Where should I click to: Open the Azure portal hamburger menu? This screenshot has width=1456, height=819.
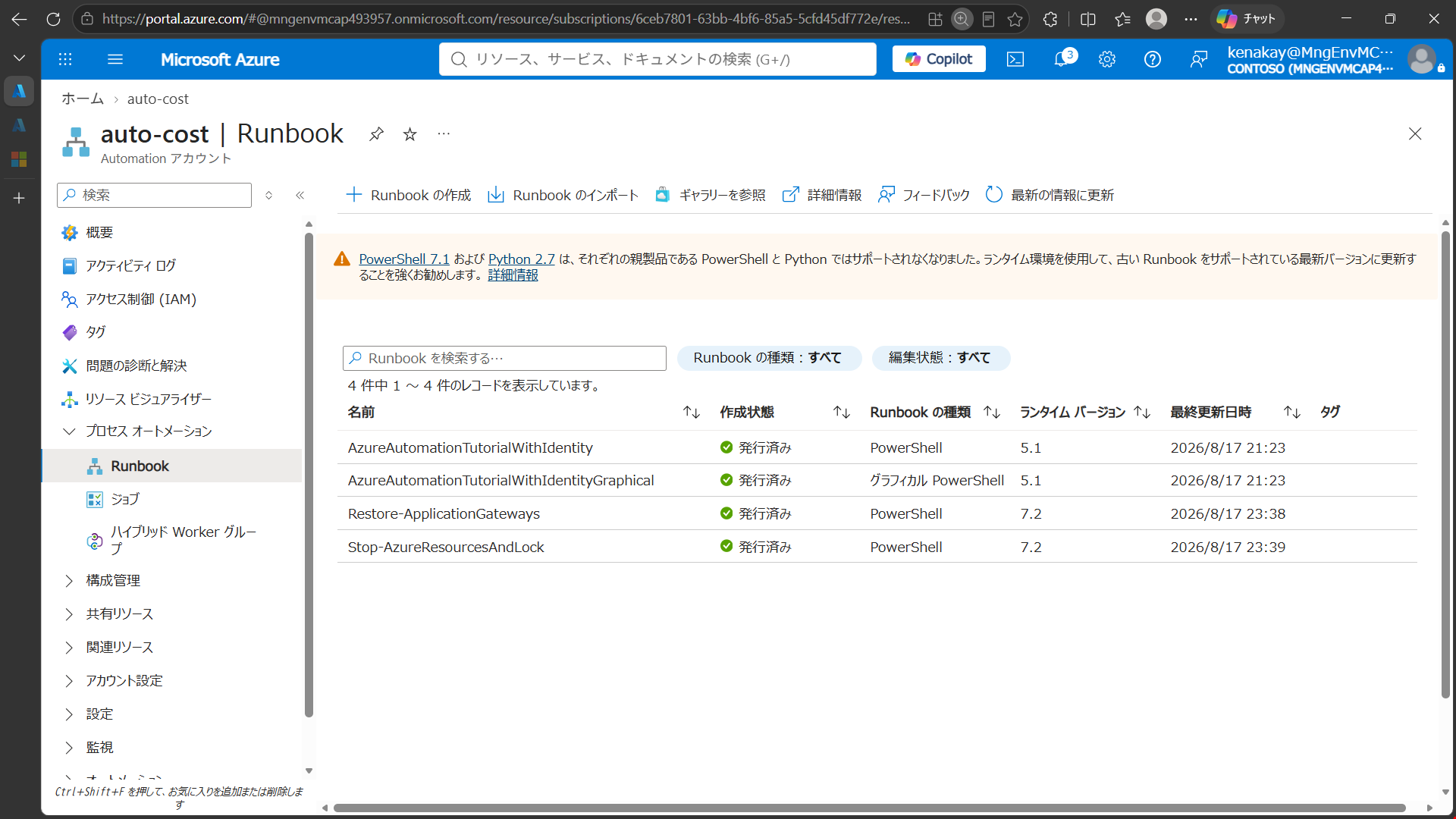click(115, 59)
